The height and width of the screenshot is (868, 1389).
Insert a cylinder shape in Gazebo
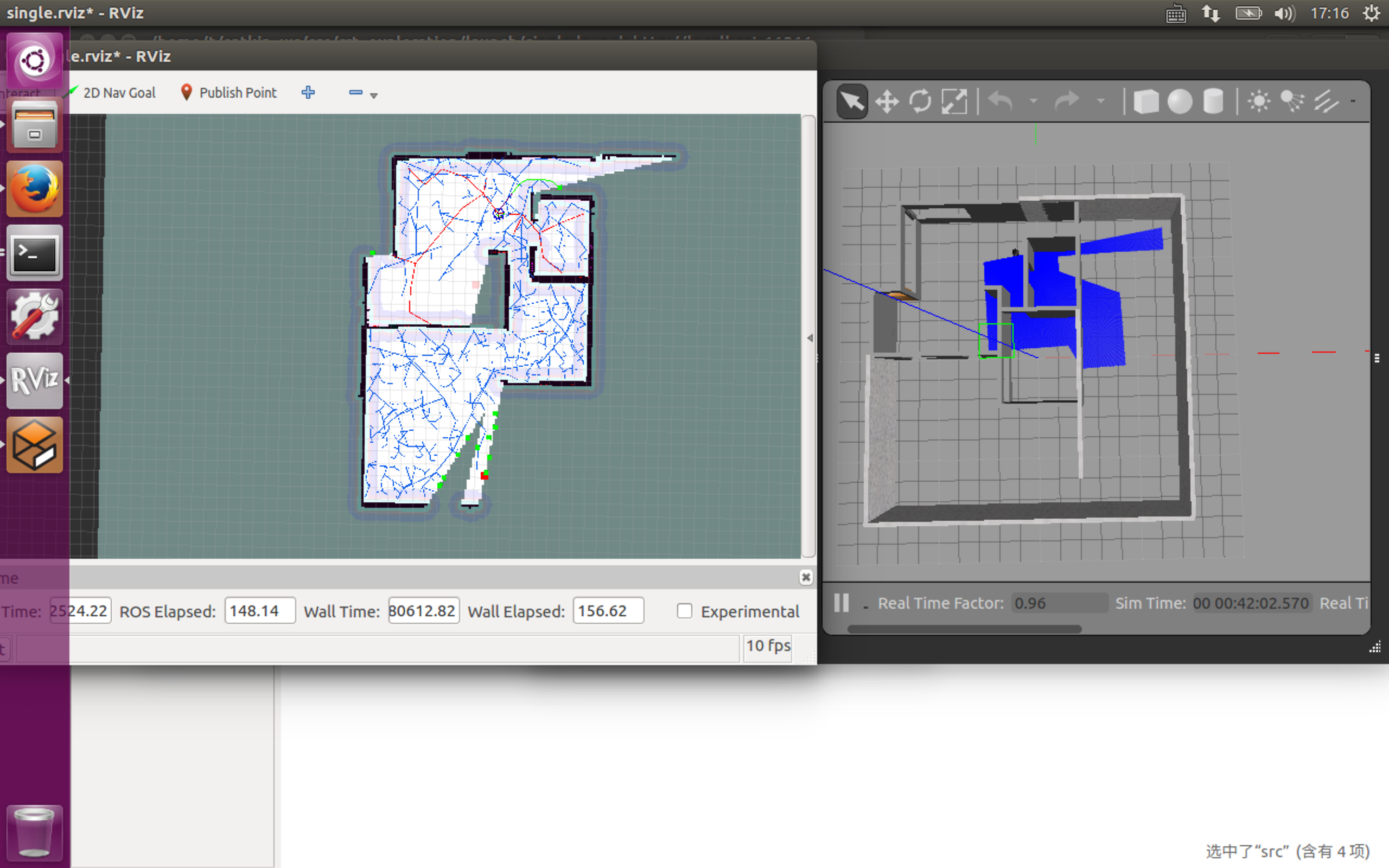[x=1213, y=101]
